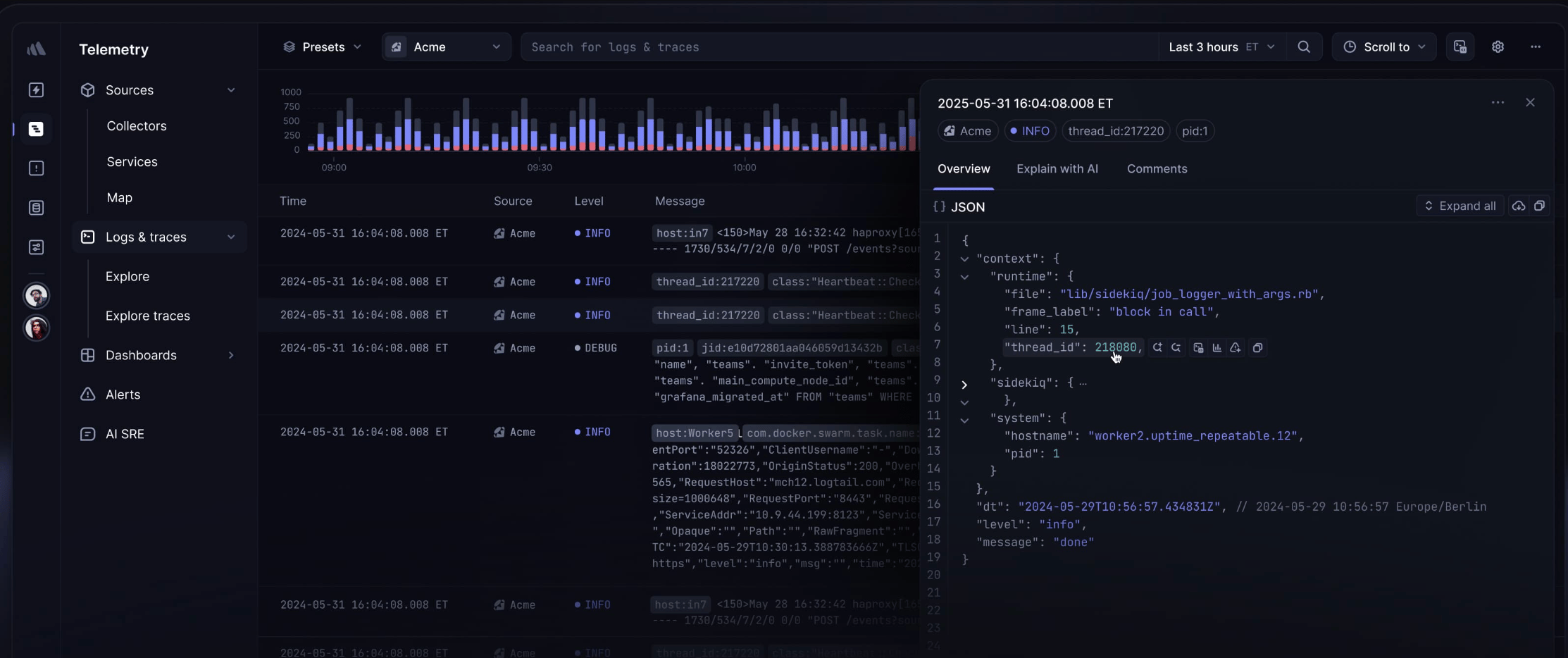The image size is (1568, 658).
Task: Switch to the Overview tab
Action: [x=964, y=169]
